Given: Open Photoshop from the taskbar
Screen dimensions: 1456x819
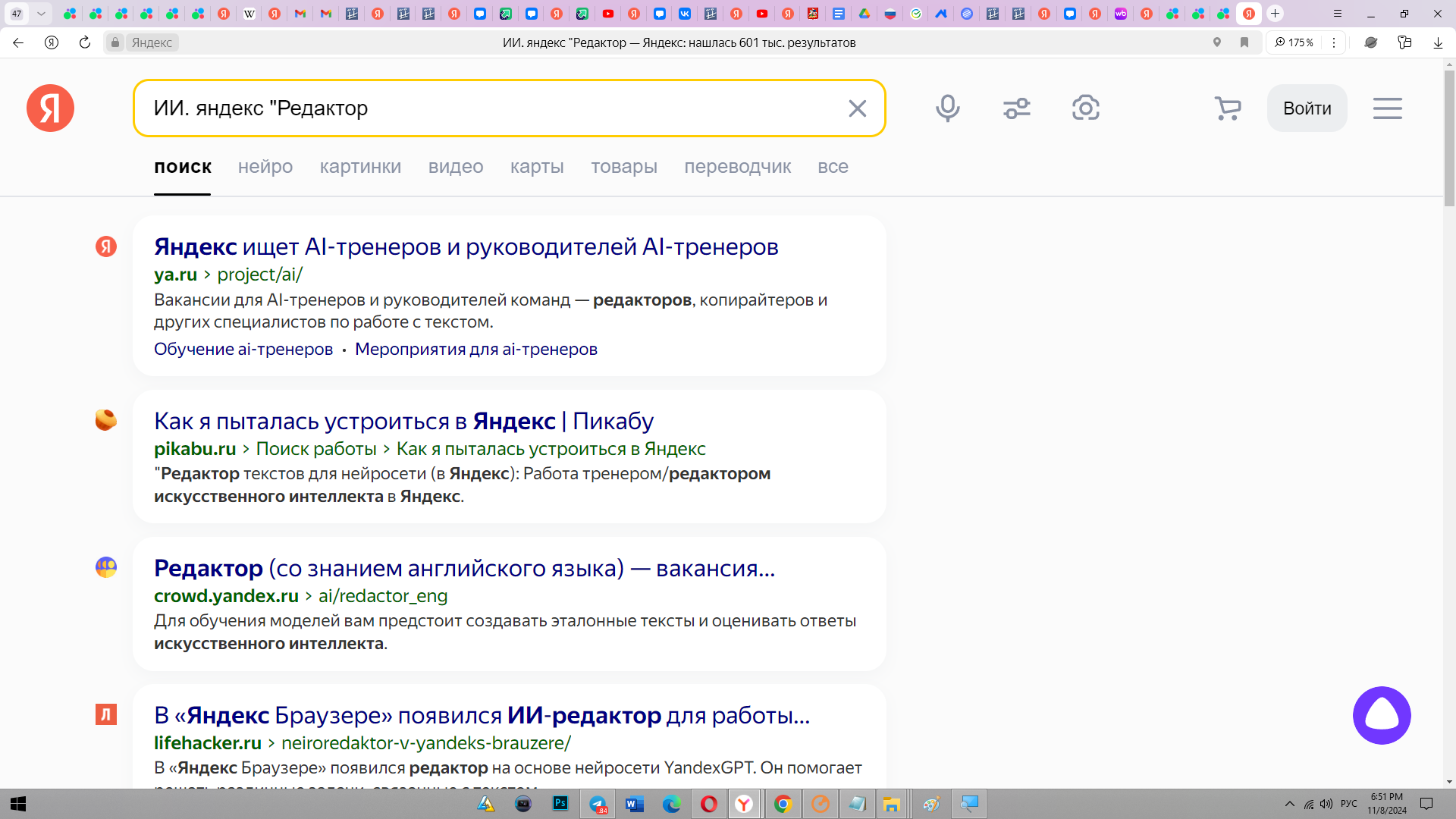Looking at the screenshot, I should coord(560,804).
